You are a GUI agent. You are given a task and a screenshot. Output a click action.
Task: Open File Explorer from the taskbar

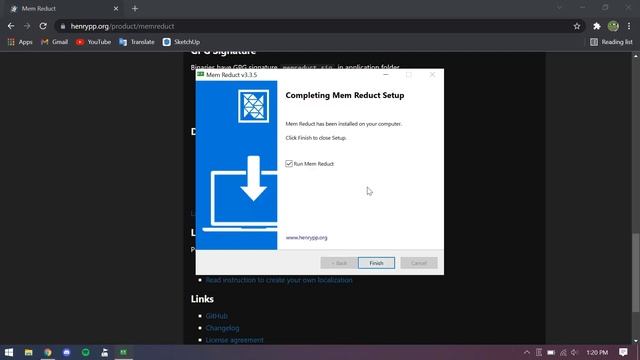click(x=29, y=352)
